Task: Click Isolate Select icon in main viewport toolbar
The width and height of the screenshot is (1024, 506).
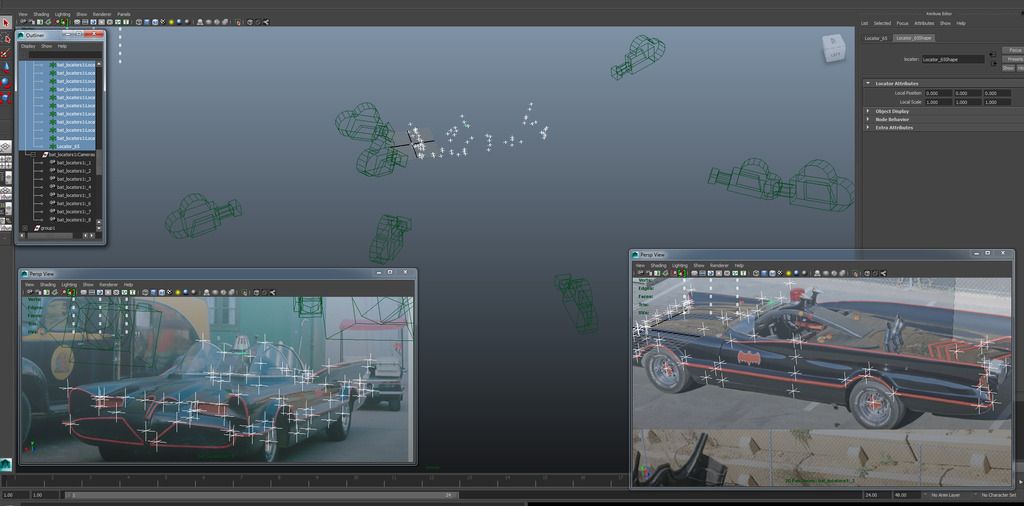Action: tap(238, 22)
